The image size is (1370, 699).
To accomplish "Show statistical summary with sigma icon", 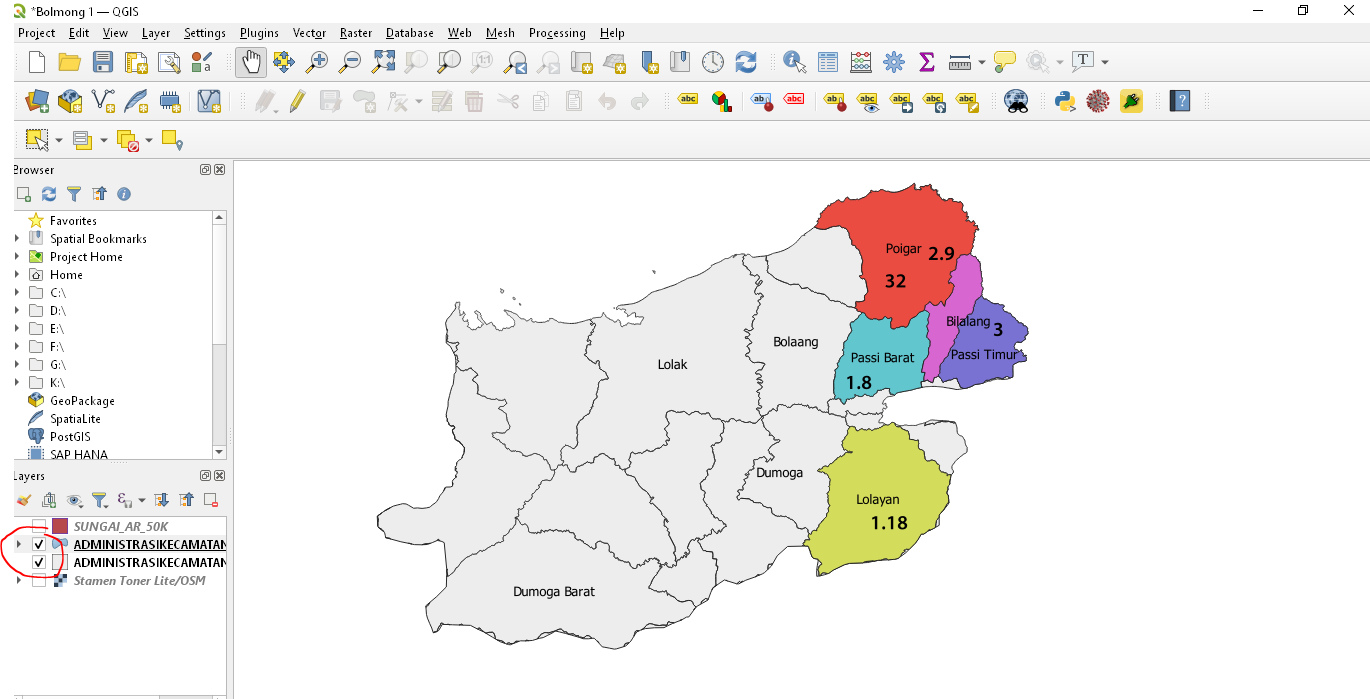I will click(x=926, y=62).
